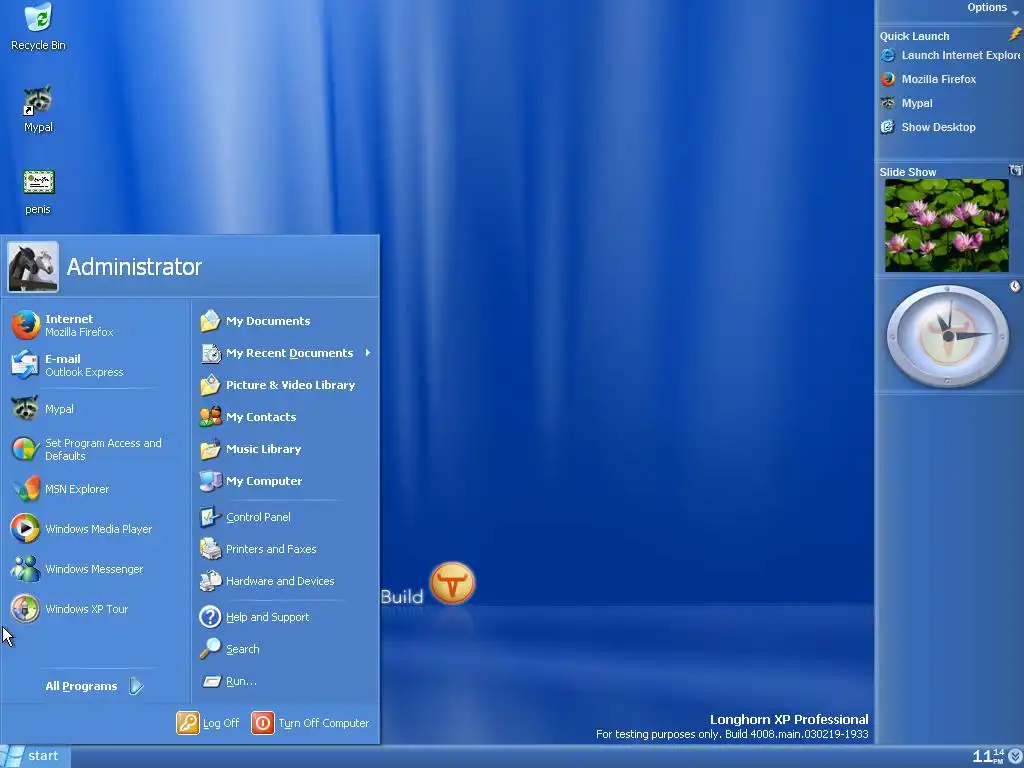This screenshot has width=1024, height=768.
Task: Click Show Desktop in sidebar
Action: pyautogui.click(x=929, y=127)
